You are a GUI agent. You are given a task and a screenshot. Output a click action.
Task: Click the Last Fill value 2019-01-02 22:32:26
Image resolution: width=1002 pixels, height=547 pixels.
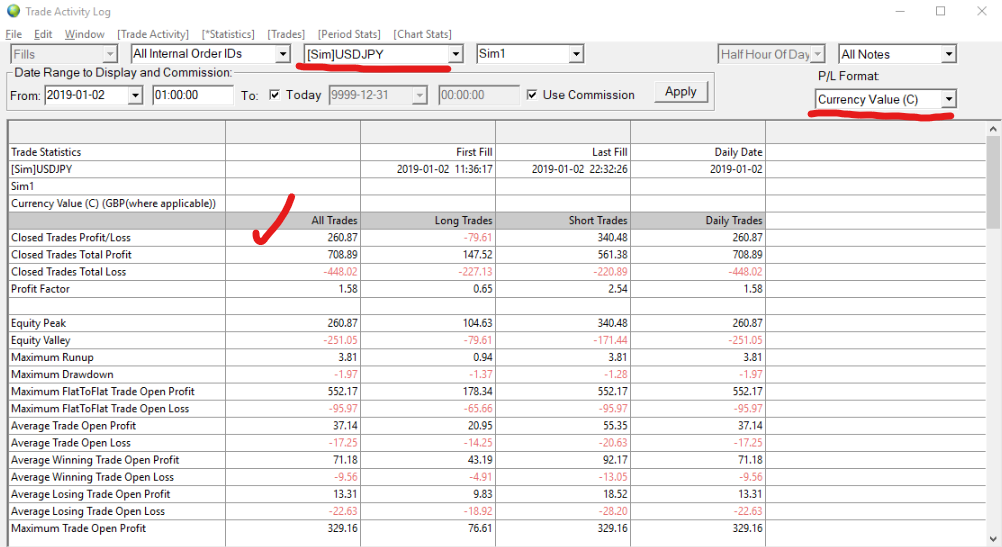click(580, 169)
